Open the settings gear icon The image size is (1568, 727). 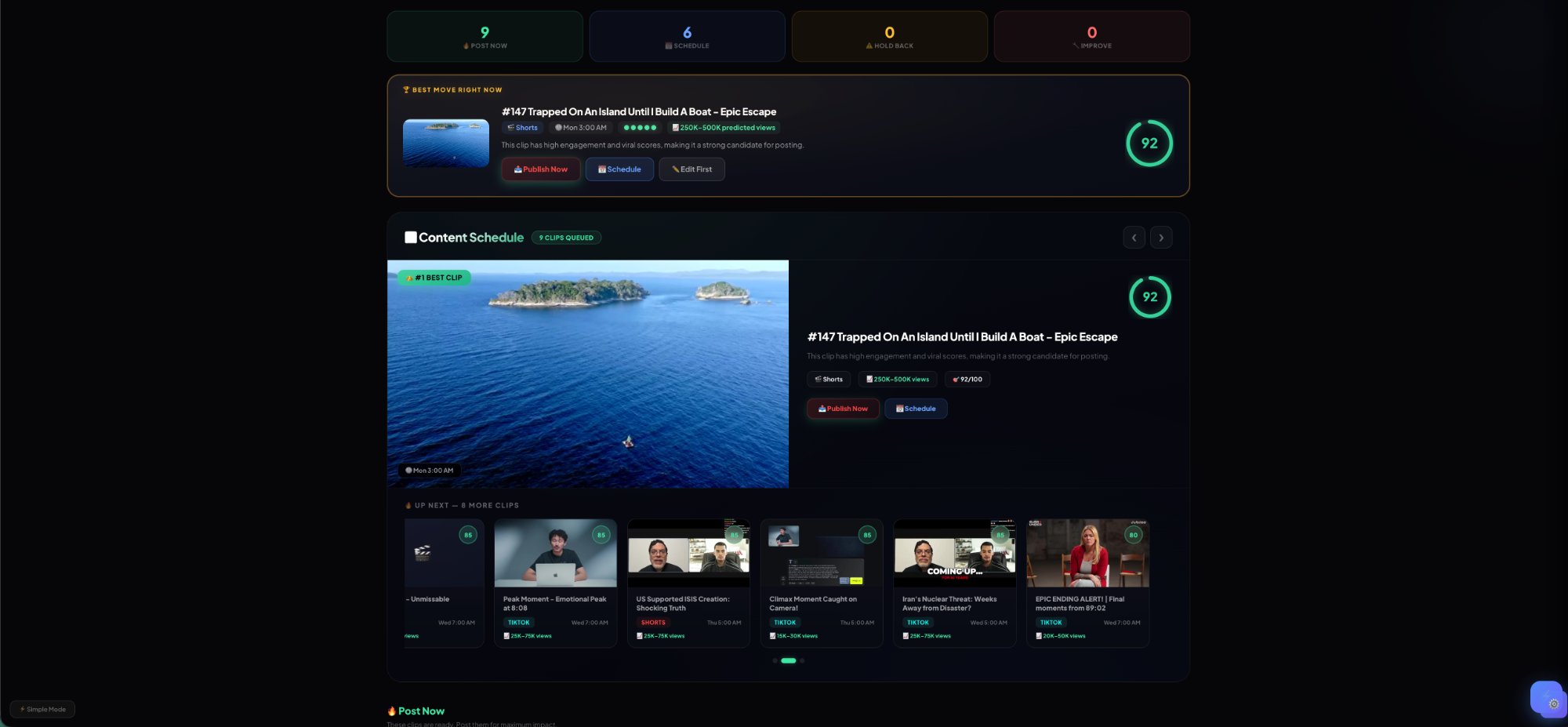1553,703
